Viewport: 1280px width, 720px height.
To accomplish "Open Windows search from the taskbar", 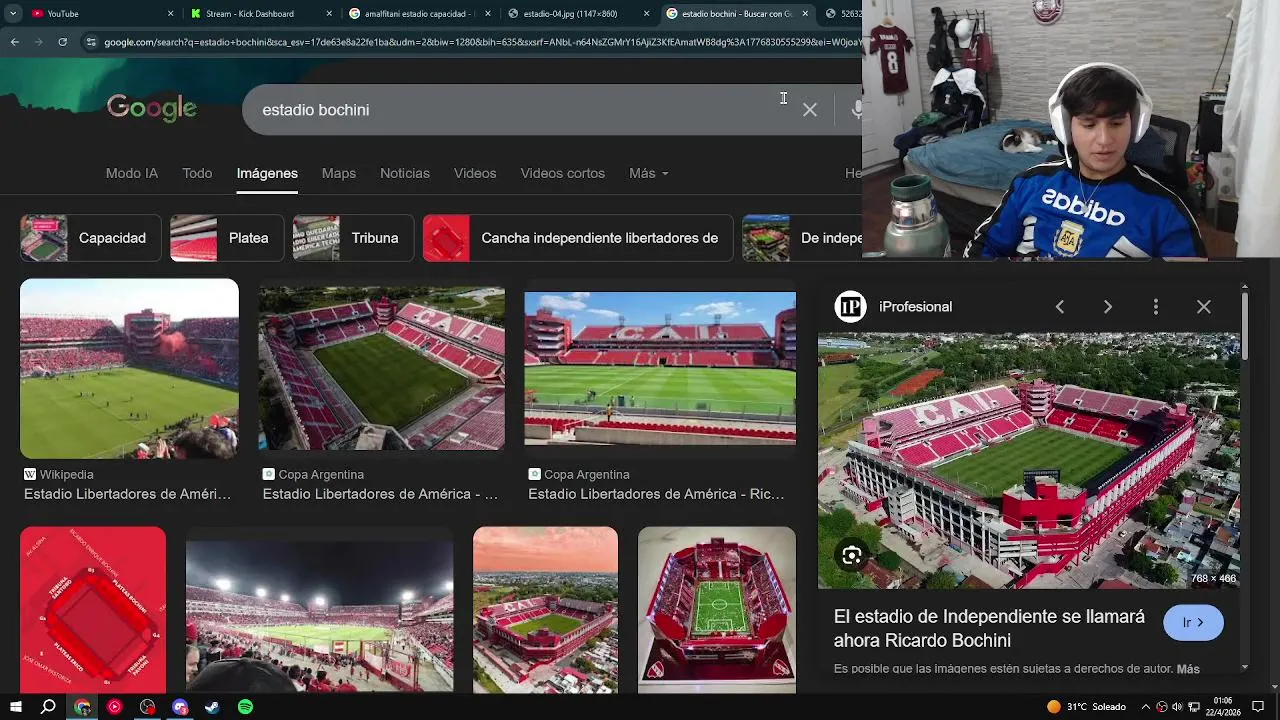I will point(48,707).
